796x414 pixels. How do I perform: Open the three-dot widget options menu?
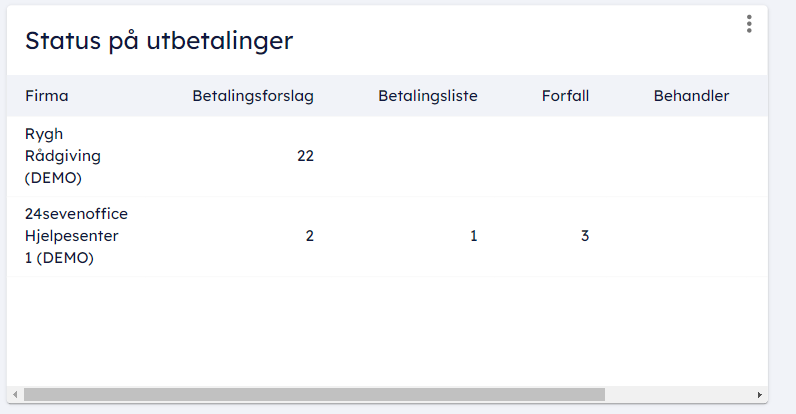point(749,24)
